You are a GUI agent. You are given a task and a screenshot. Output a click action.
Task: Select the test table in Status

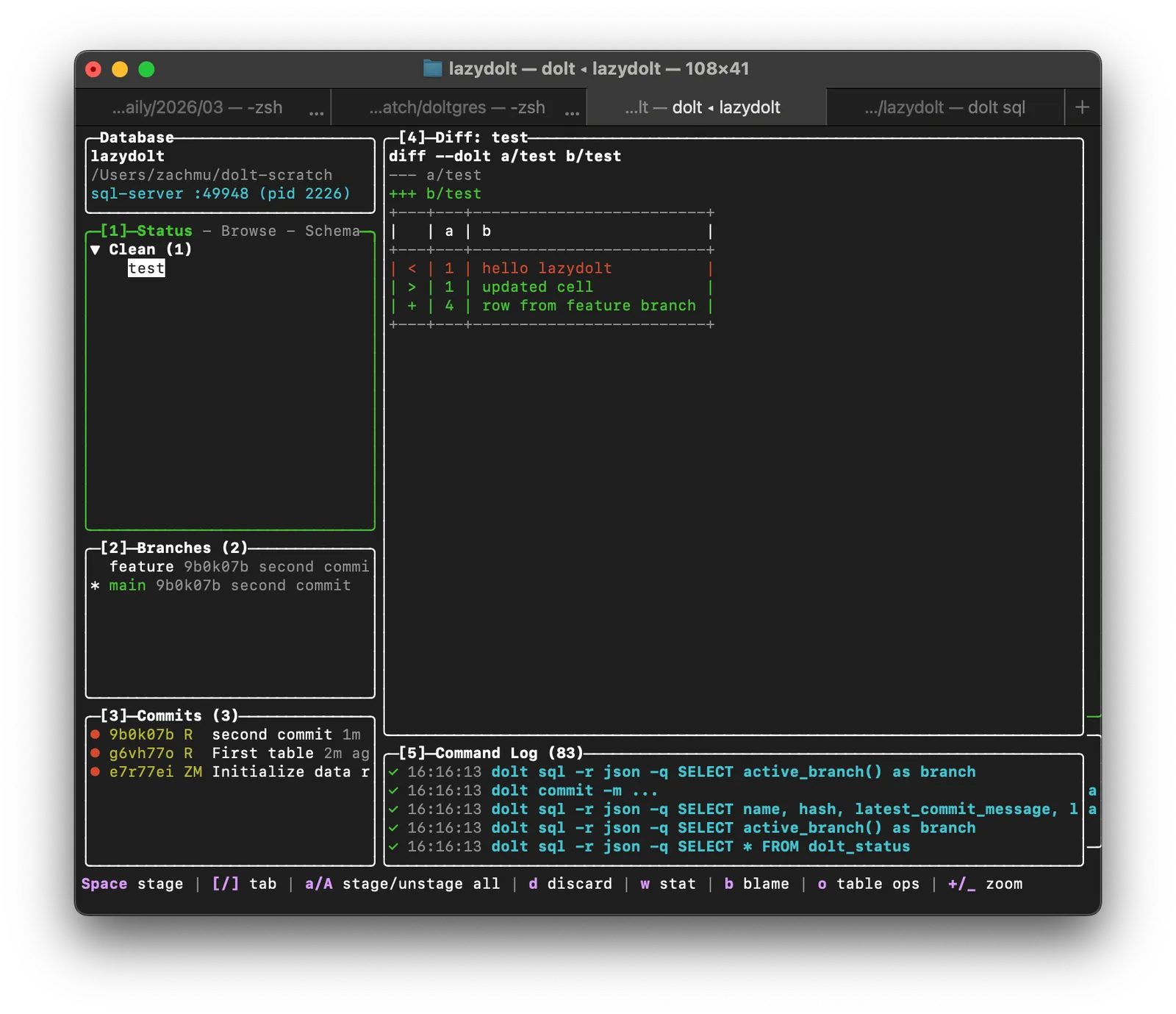coord(146,268)
